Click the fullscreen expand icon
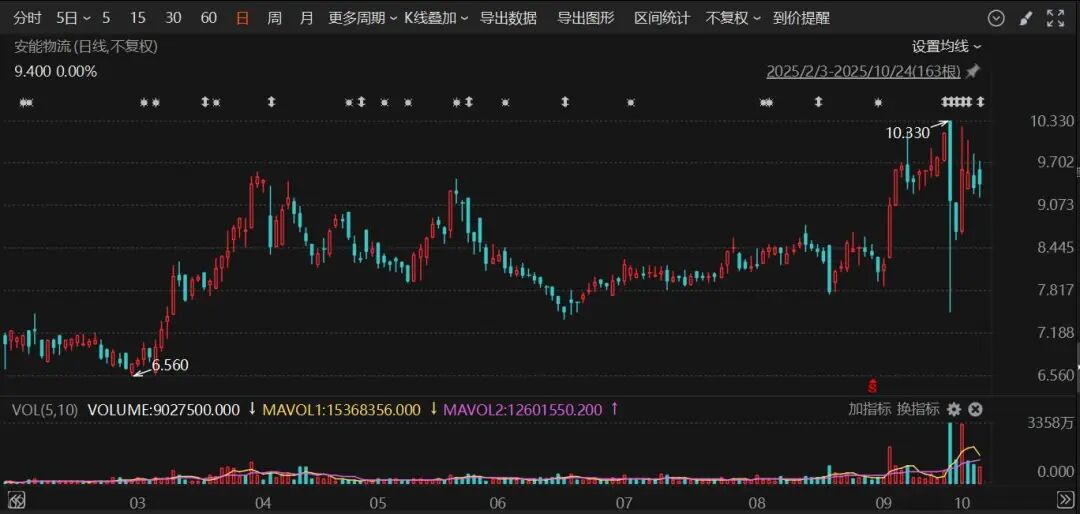 1055,18
